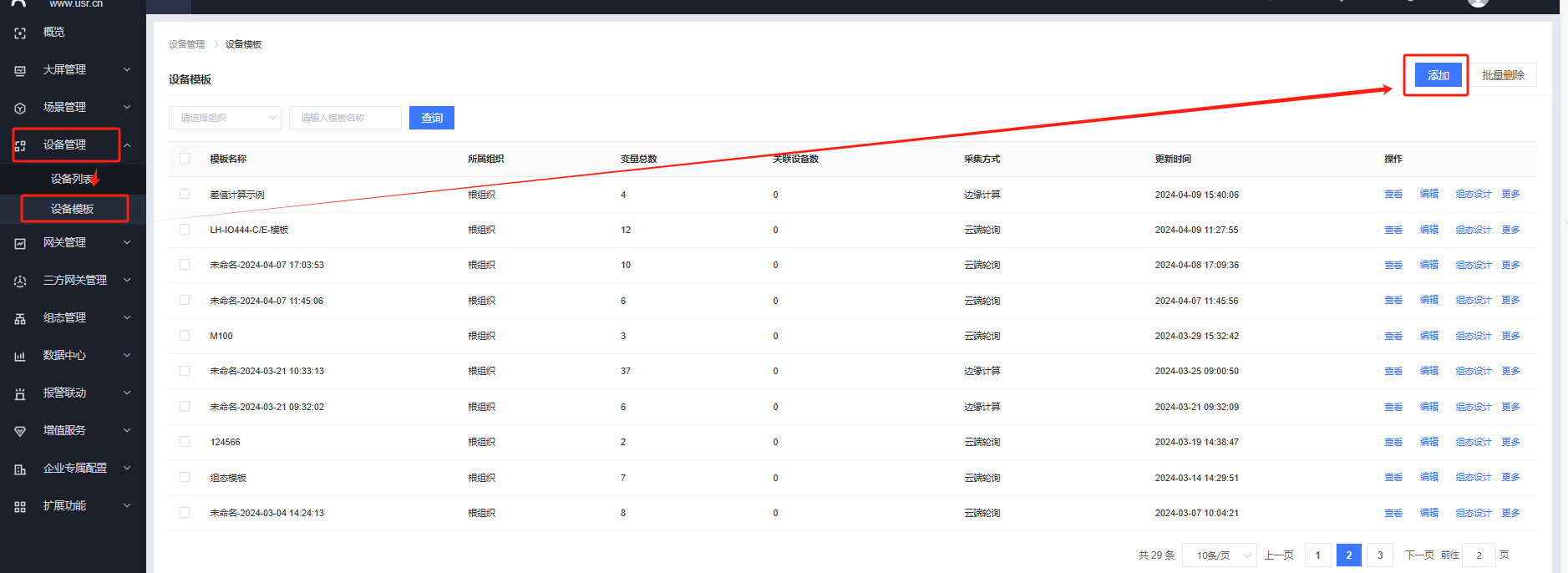Select checkbox for 未命名-2024-04-07 11:45:06
The width and height of the screenshot is (1568, 573).
(x=185, y=300)
